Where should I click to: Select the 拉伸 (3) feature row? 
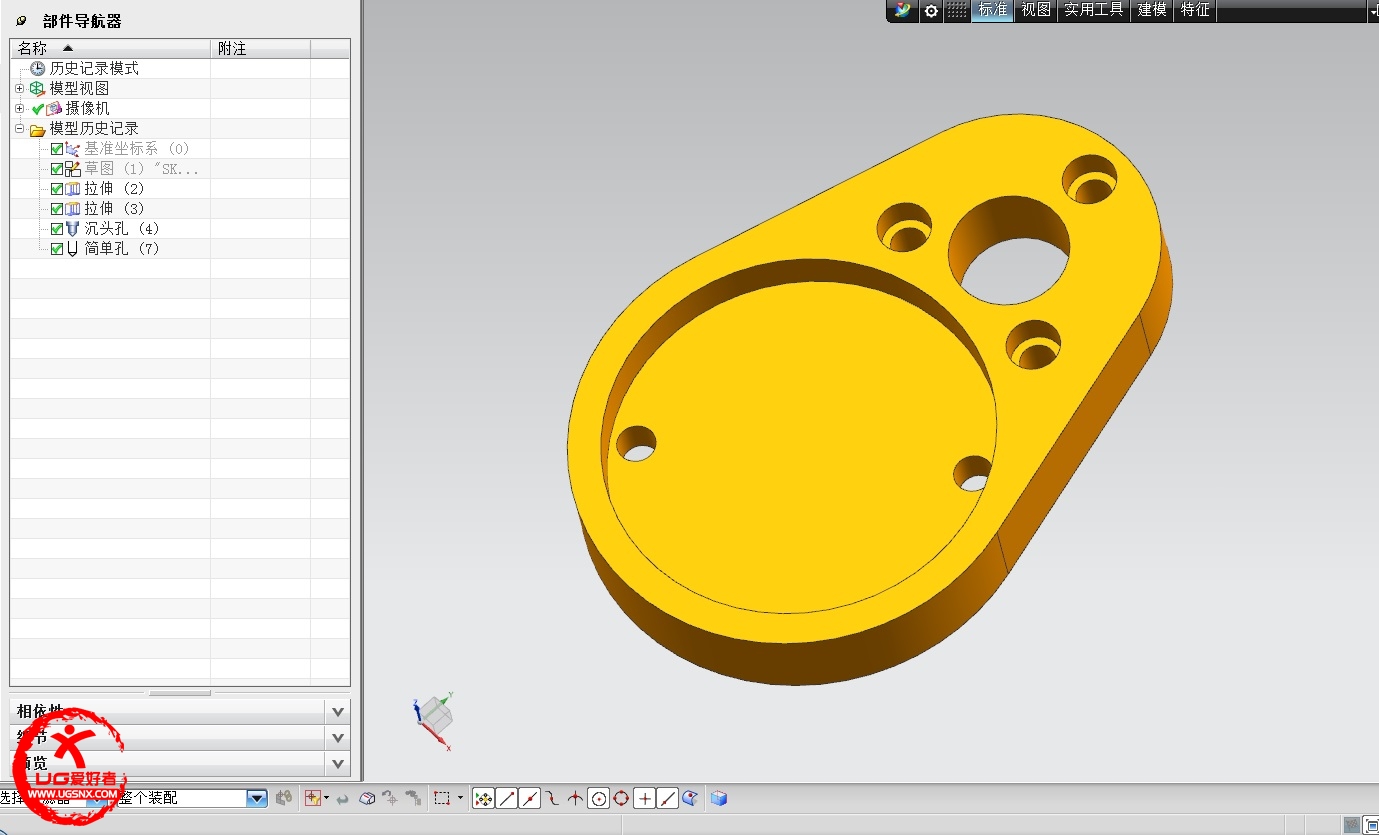click(x=114, y=208)
